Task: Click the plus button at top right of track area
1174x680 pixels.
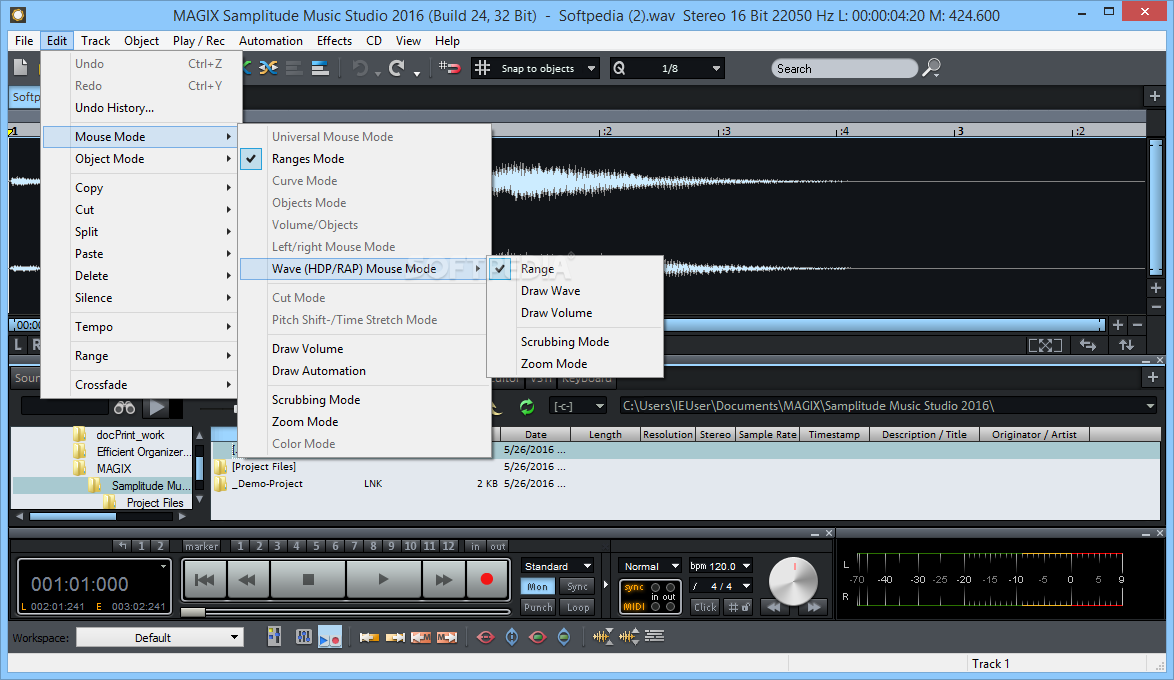Action: click(x=1154, y=96)
